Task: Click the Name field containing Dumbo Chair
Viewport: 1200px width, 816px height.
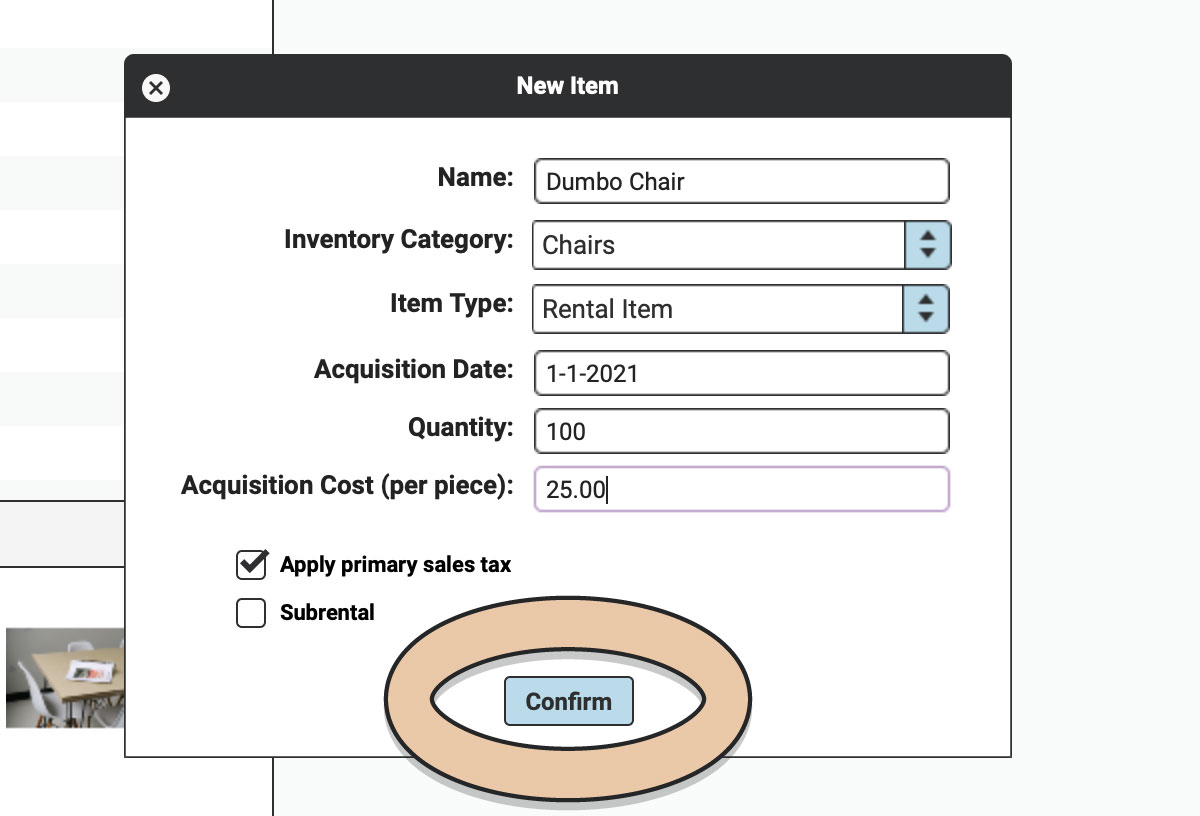Action: point(741,181)
